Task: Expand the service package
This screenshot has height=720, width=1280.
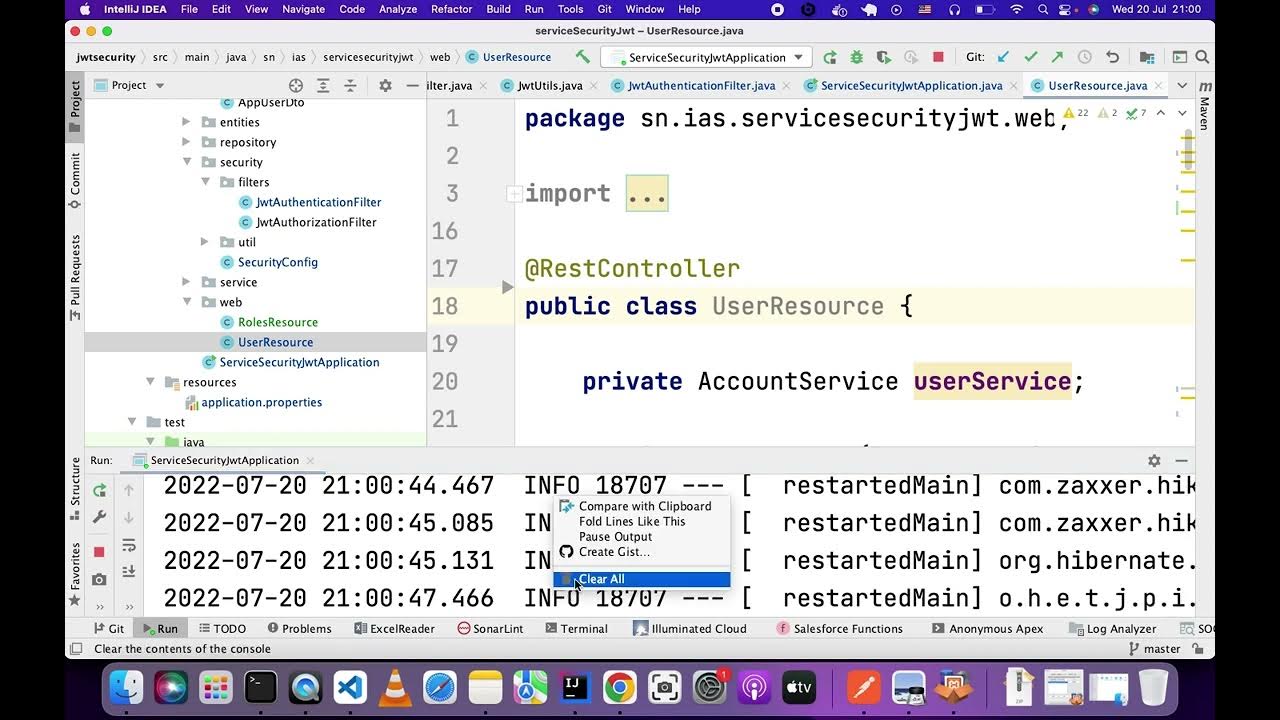Action: (x=186, y=282)
